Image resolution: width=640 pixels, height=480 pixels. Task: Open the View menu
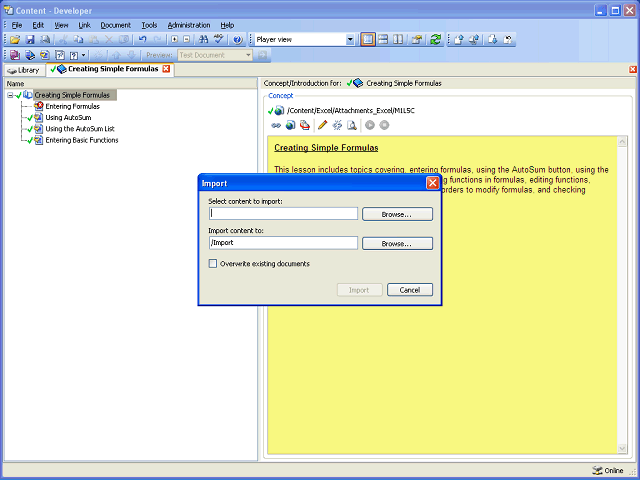point(61,25)
